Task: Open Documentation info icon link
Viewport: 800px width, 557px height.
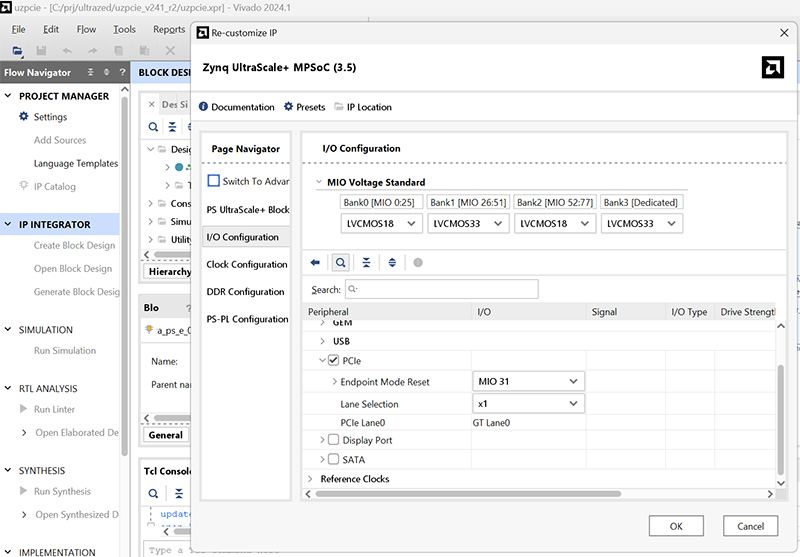Action: coord(204,107)
